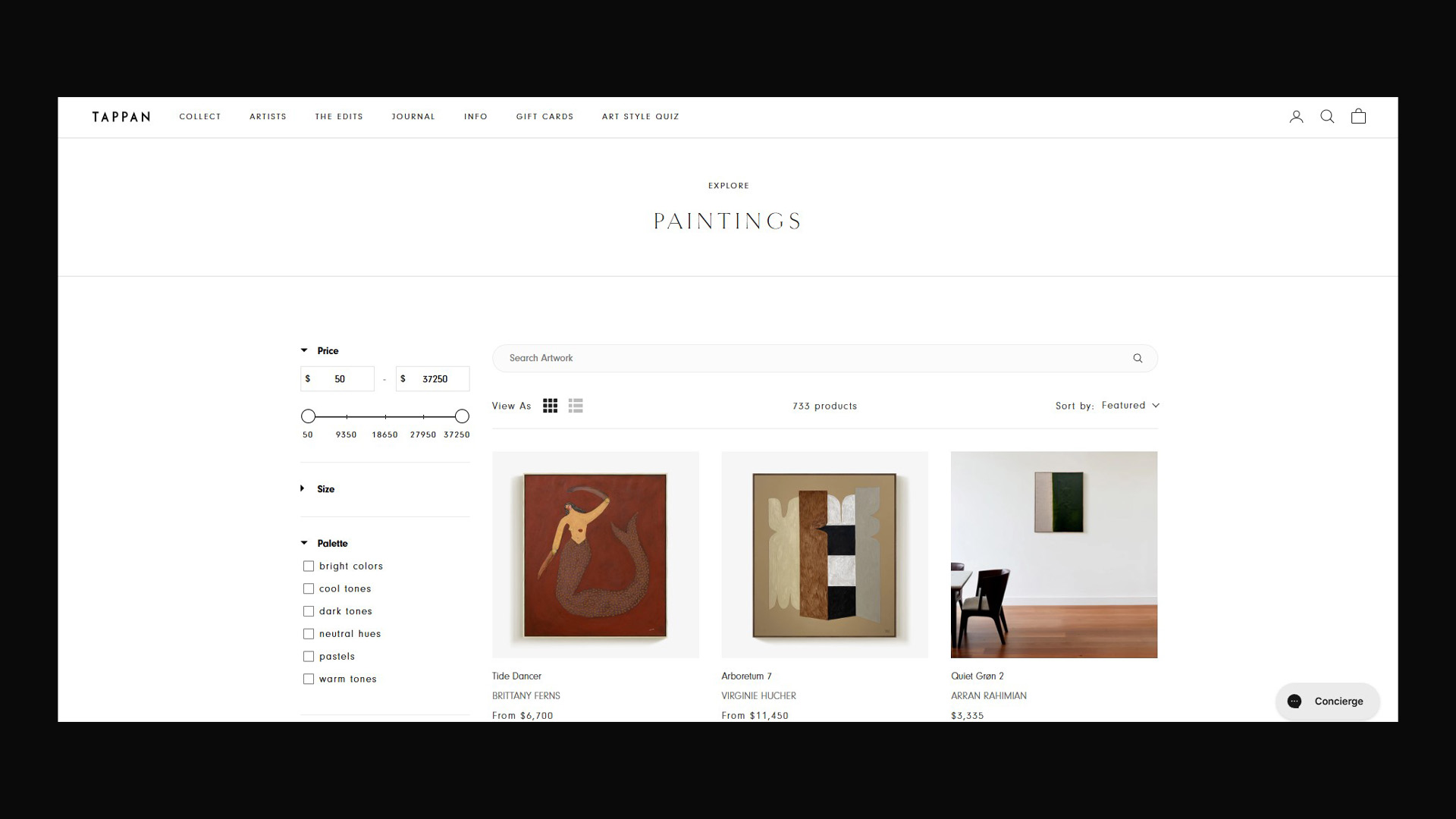Open the Tide Dancer artwork link
Screen dimensions: 1456x819
pos(516,676)
